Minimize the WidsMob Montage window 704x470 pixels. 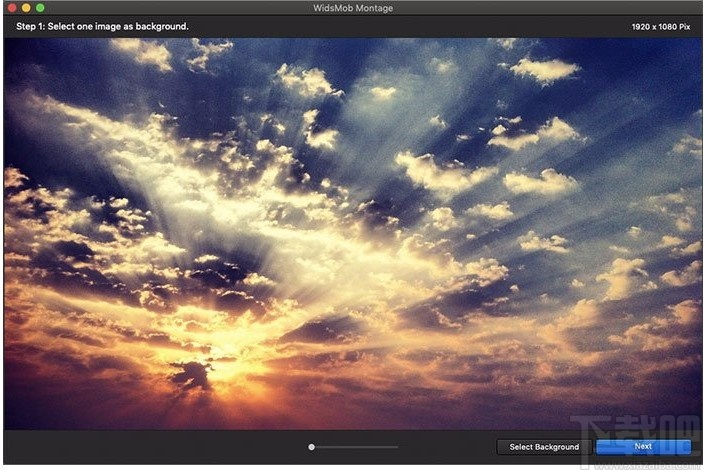click(26, 8)
